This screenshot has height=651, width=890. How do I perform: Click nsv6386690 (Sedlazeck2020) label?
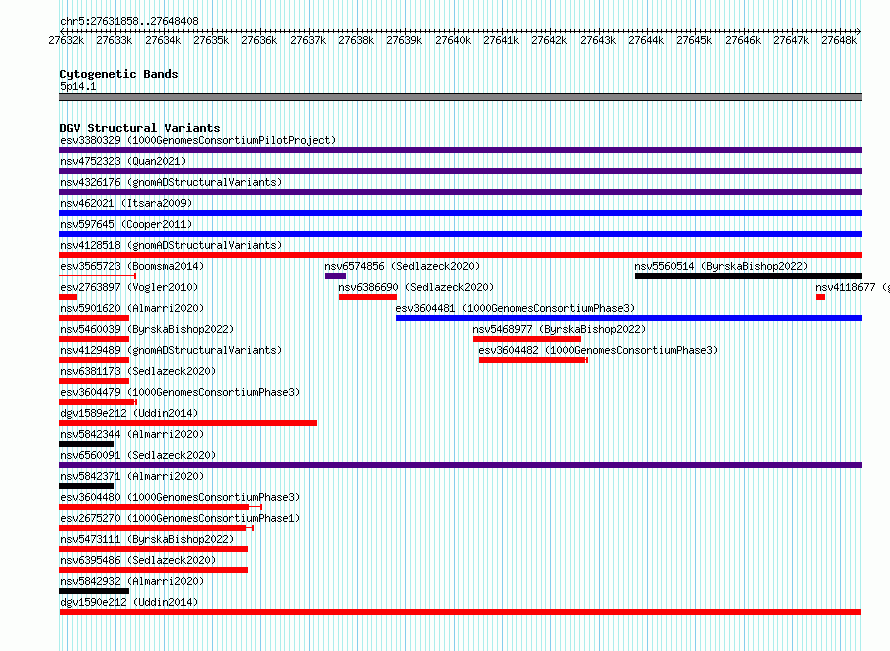pos(416,287)
